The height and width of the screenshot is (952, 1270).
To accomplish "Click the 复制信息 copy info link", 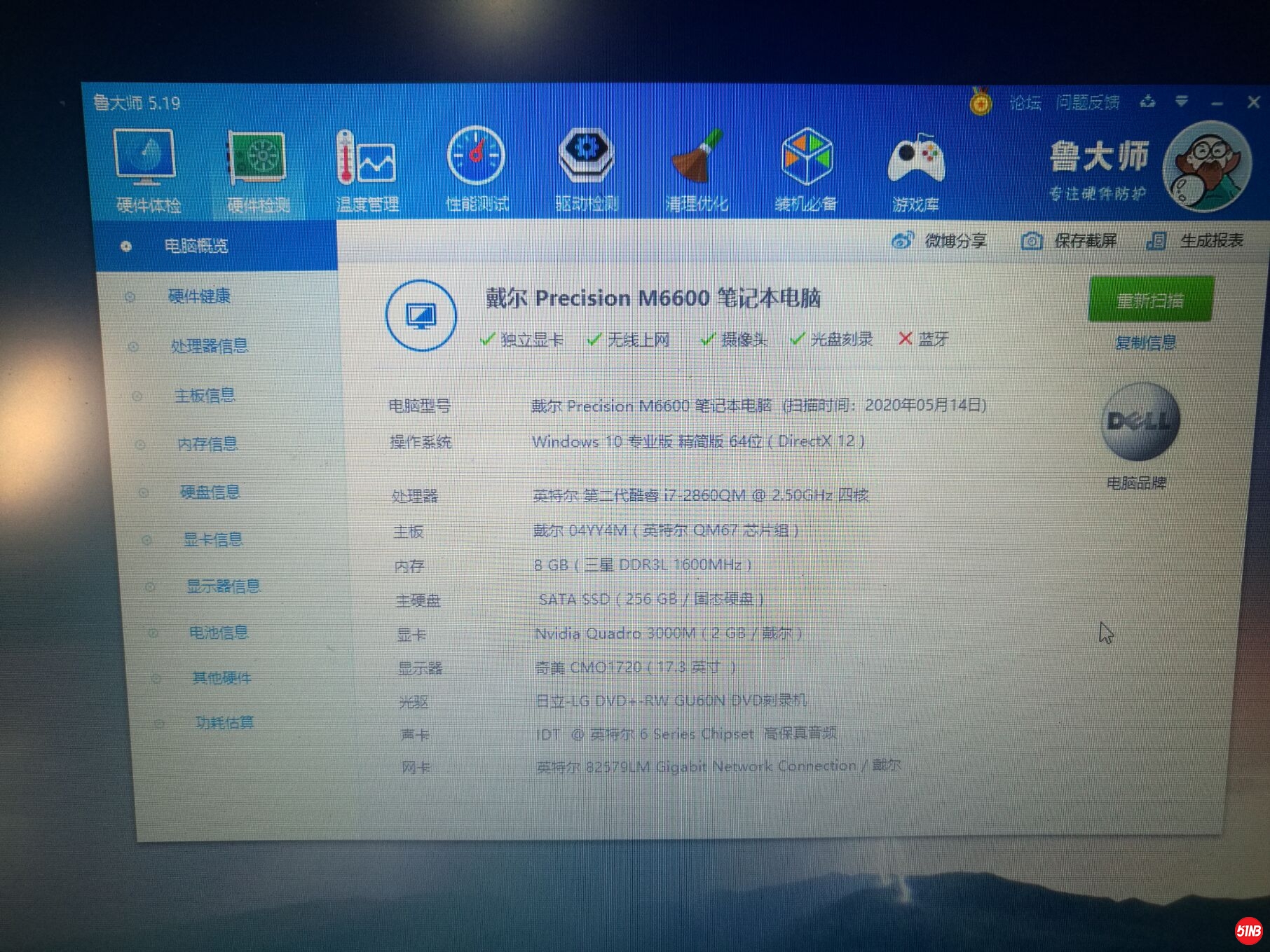I will click(x=1145, y=343).
